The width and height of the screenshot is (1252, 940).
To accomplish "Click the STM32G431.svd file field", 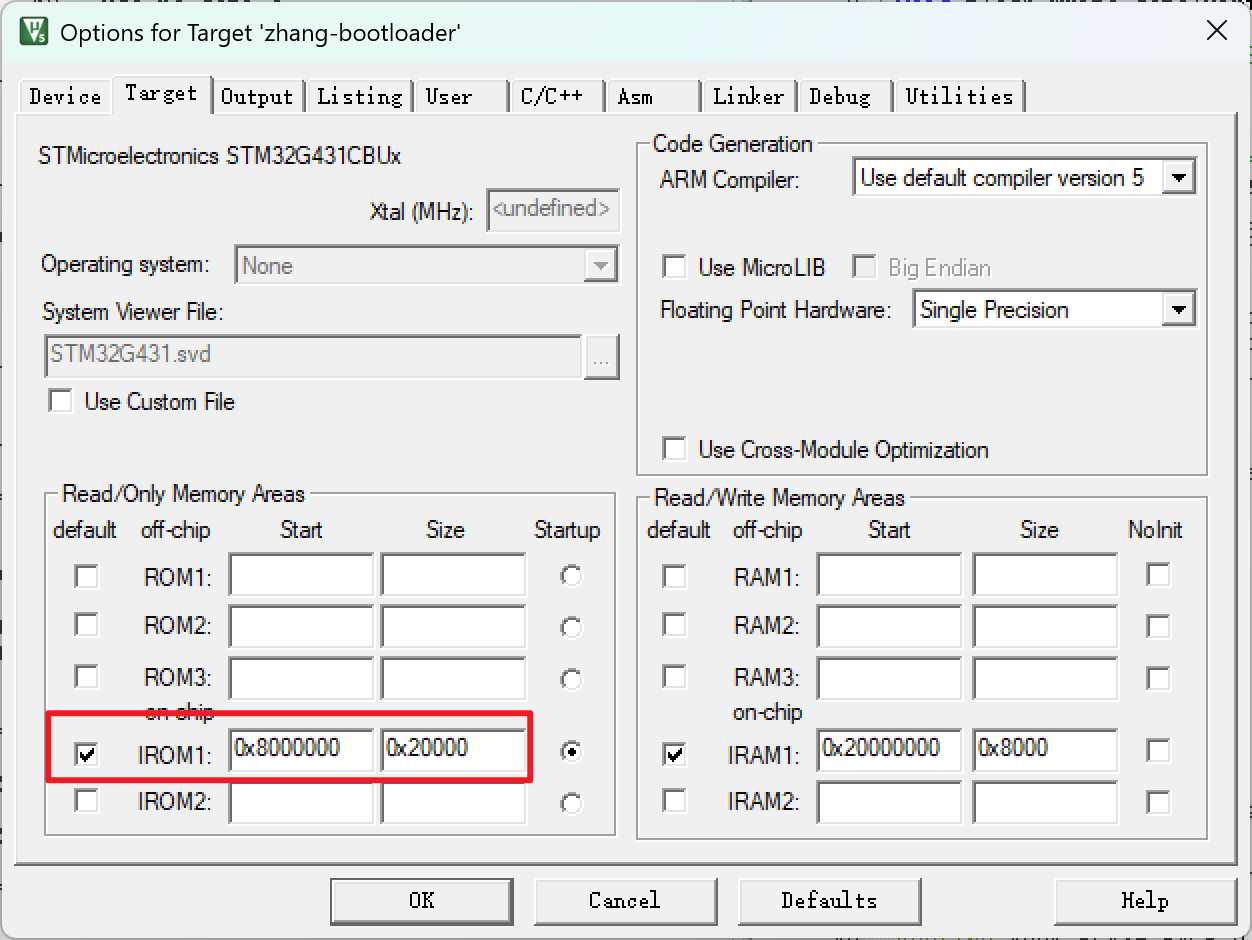I will pyautogui.click(x=313, y=357).
